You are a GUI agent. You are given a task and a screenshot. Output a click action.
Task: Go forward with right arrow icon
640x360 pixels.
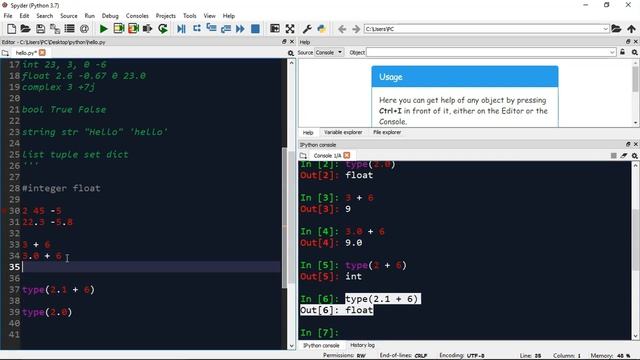[356, 29]
